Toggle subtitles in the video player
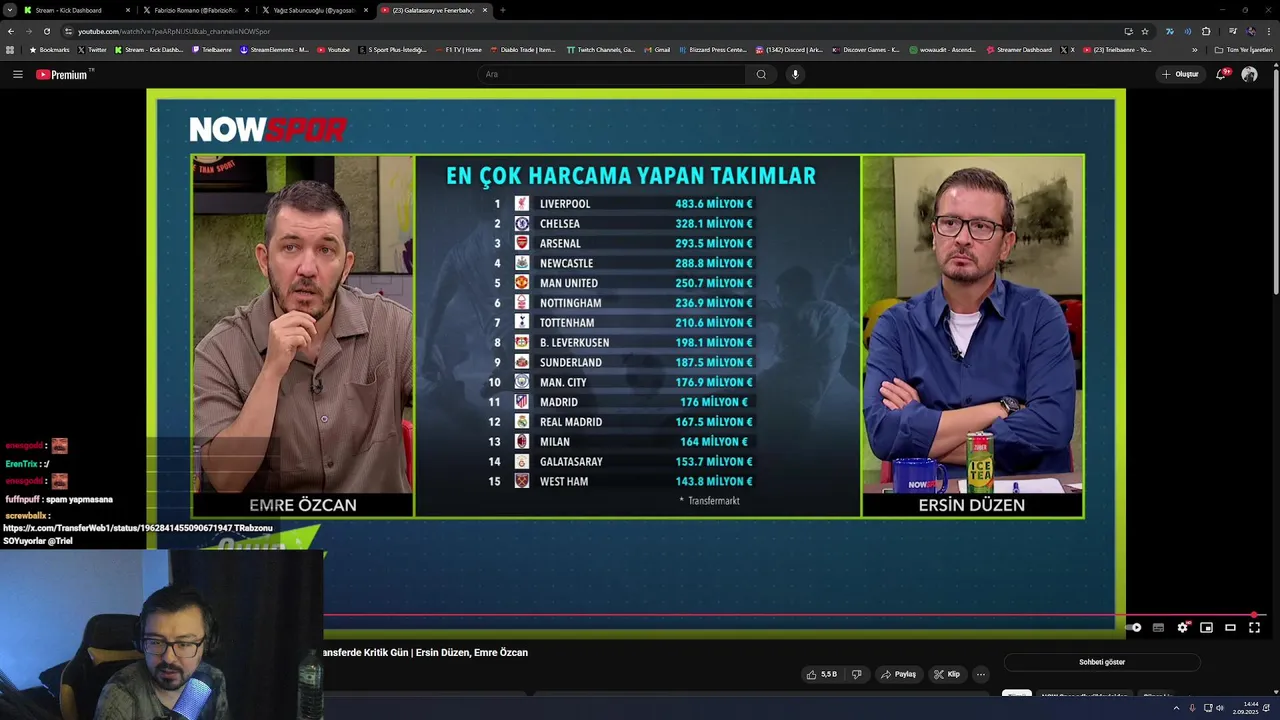This screenshot has height=720, width=1280. 1158,628
